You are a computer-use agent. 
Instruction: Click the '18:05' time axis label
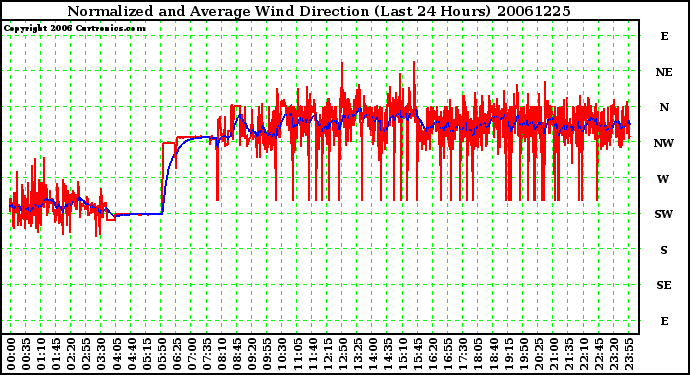478,354
